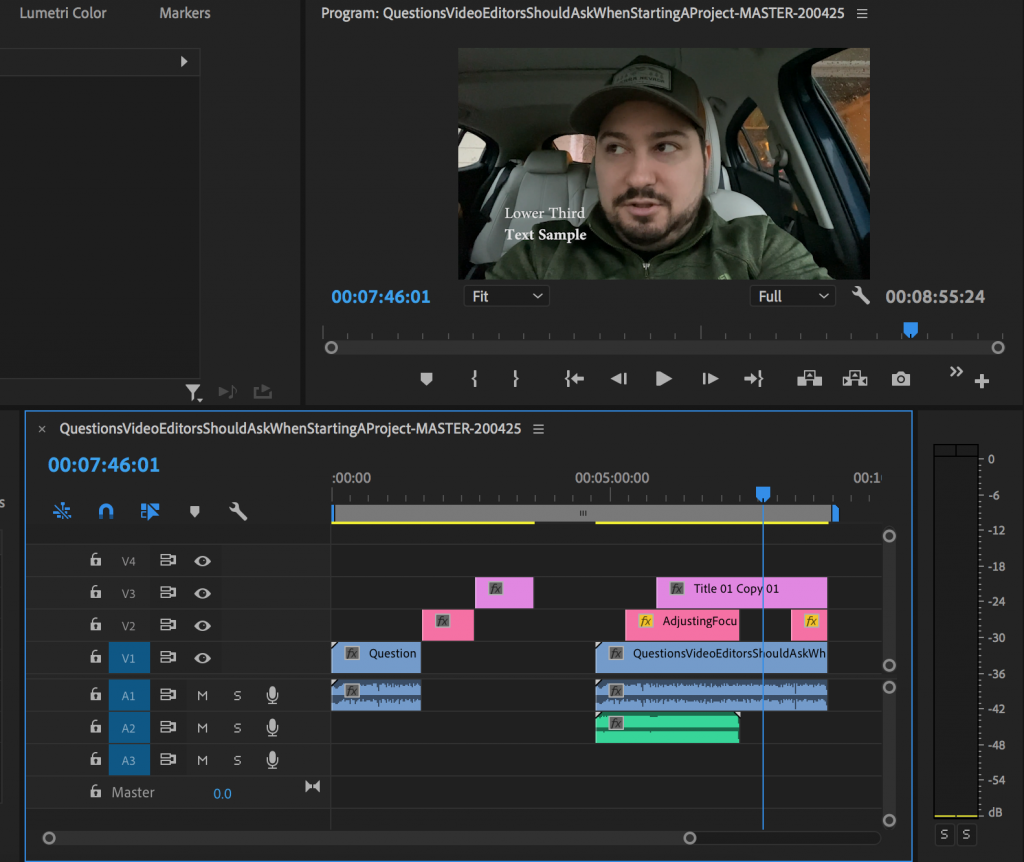Target the V1 video track

129,658
